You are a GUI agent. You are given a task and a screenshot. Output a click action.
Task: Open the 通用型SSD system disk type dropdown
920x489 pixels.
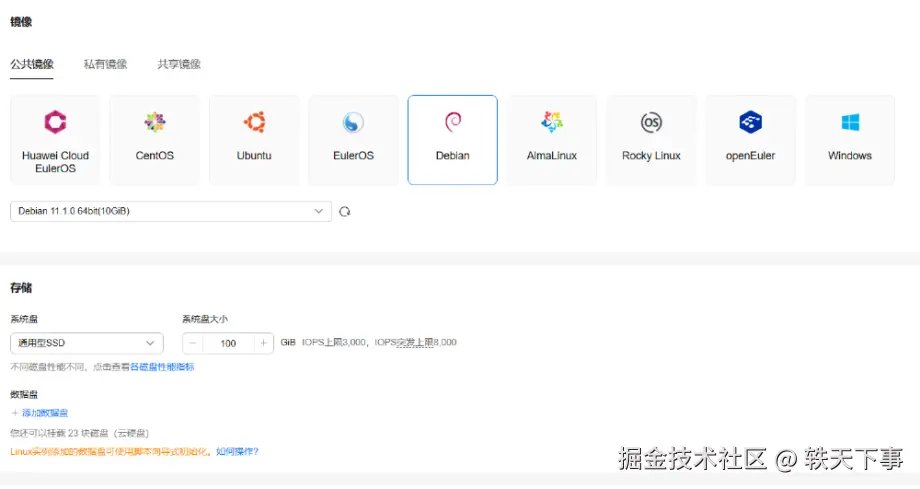tap(87, 343)
